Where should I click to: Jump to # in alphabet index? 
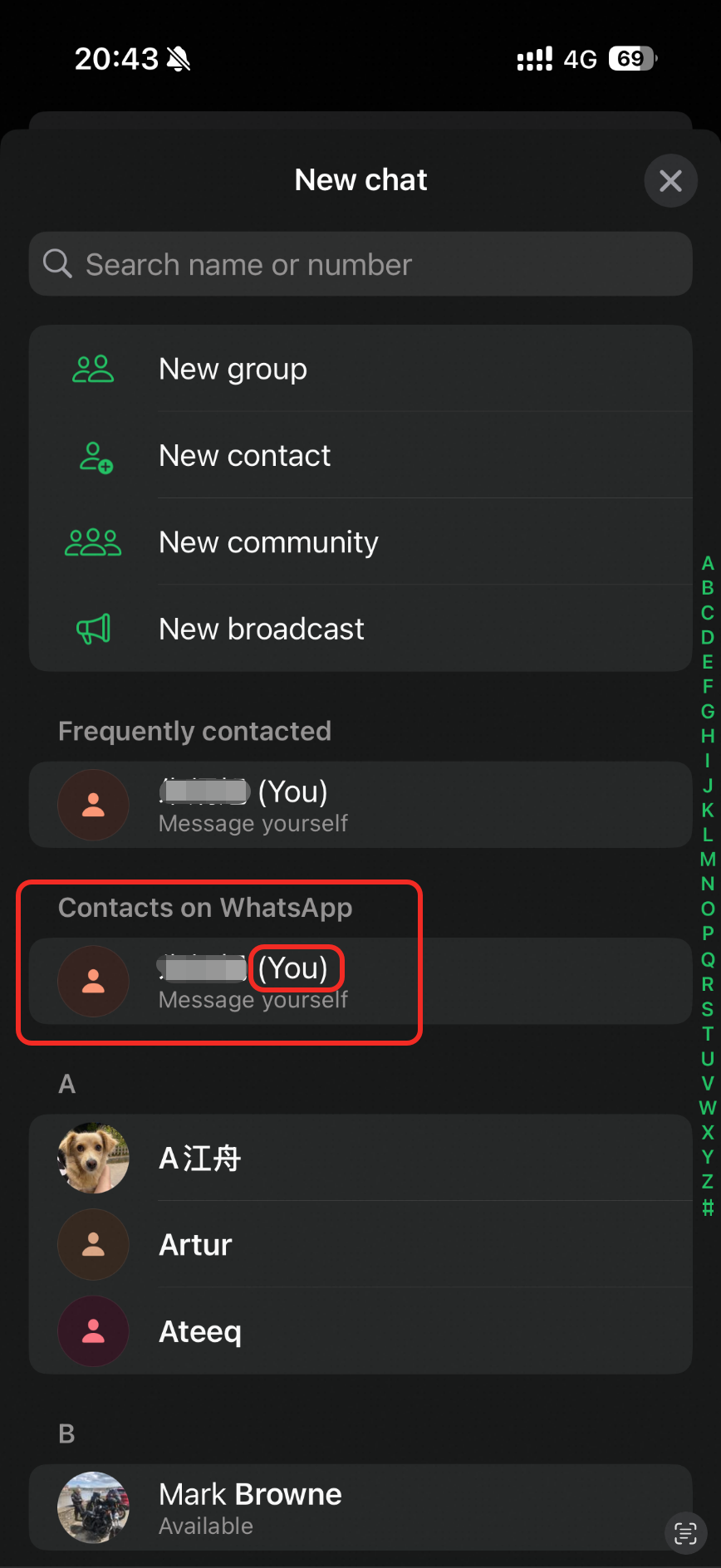(708, 1207)
